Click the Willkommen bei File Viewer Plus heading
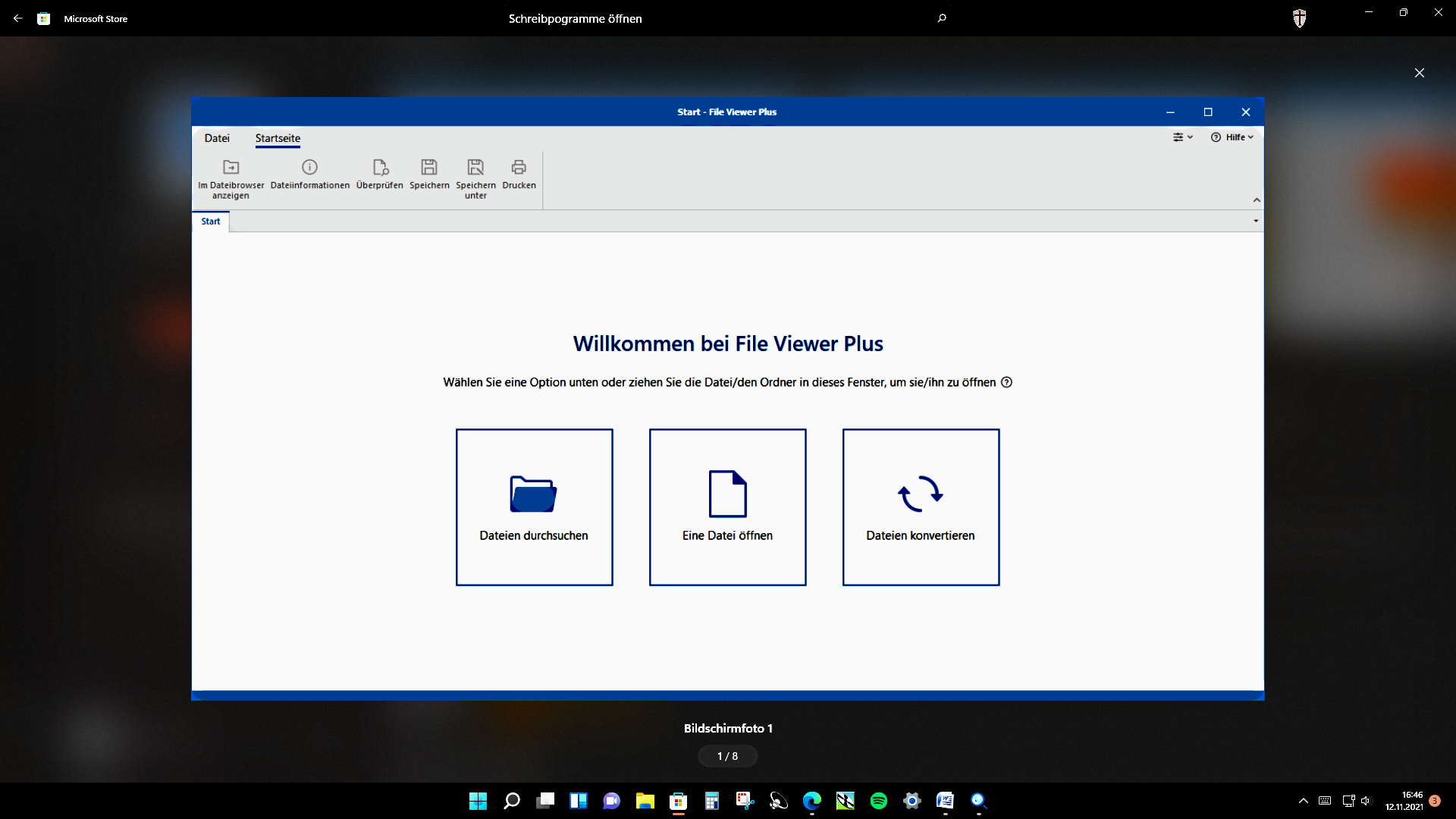1456x819 pixels. [x=728, y=344]
